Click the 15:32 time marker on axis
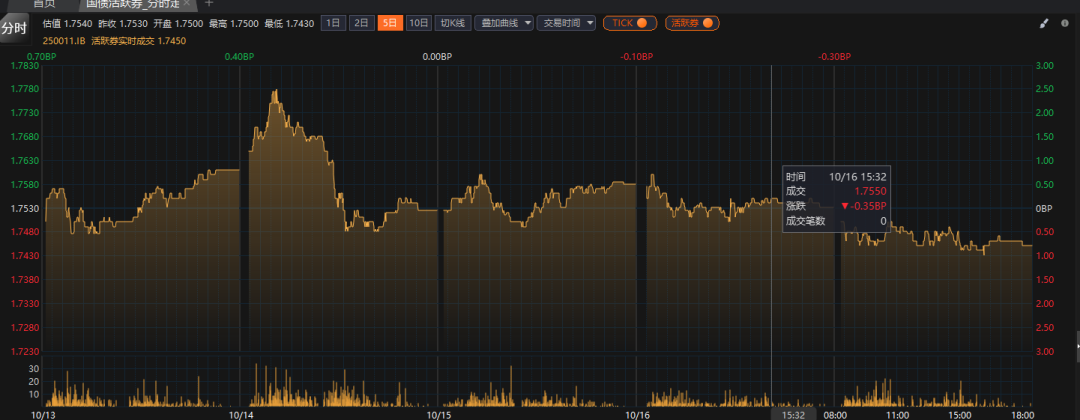Image resolution: width=1080 pixels, height=420 pixels. tap(794, 413)
